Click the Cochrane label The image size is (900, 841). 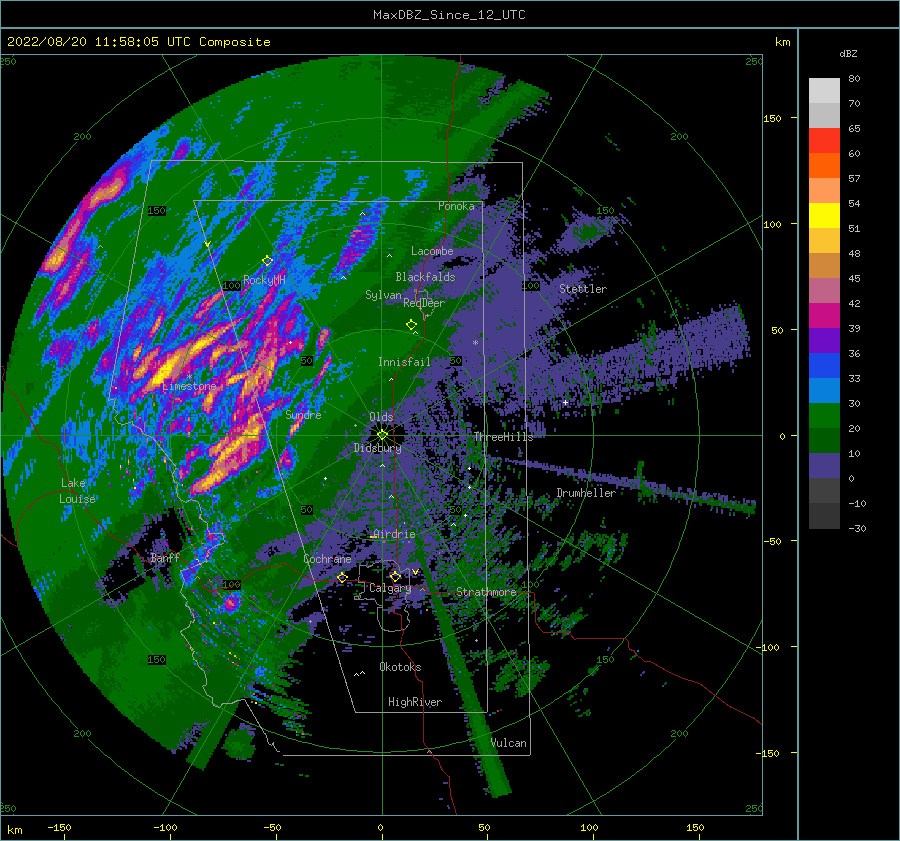point(327,559)
